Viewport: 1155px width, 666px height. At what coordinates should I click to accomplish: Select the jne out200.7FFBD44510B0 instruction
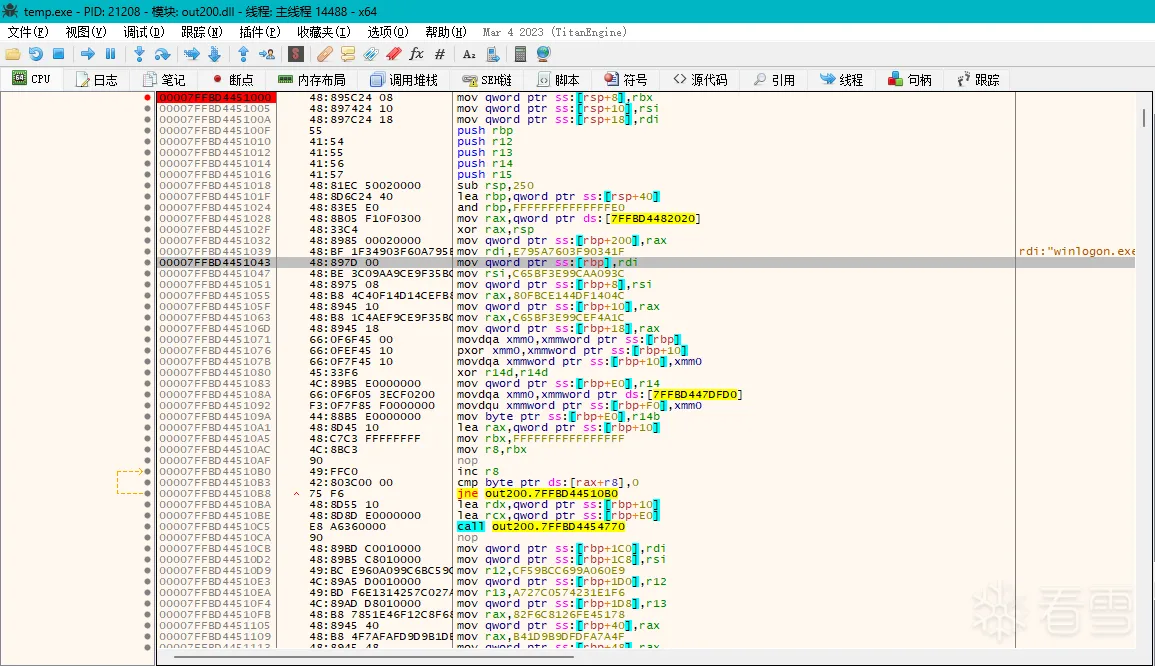(x=534, y=493)
